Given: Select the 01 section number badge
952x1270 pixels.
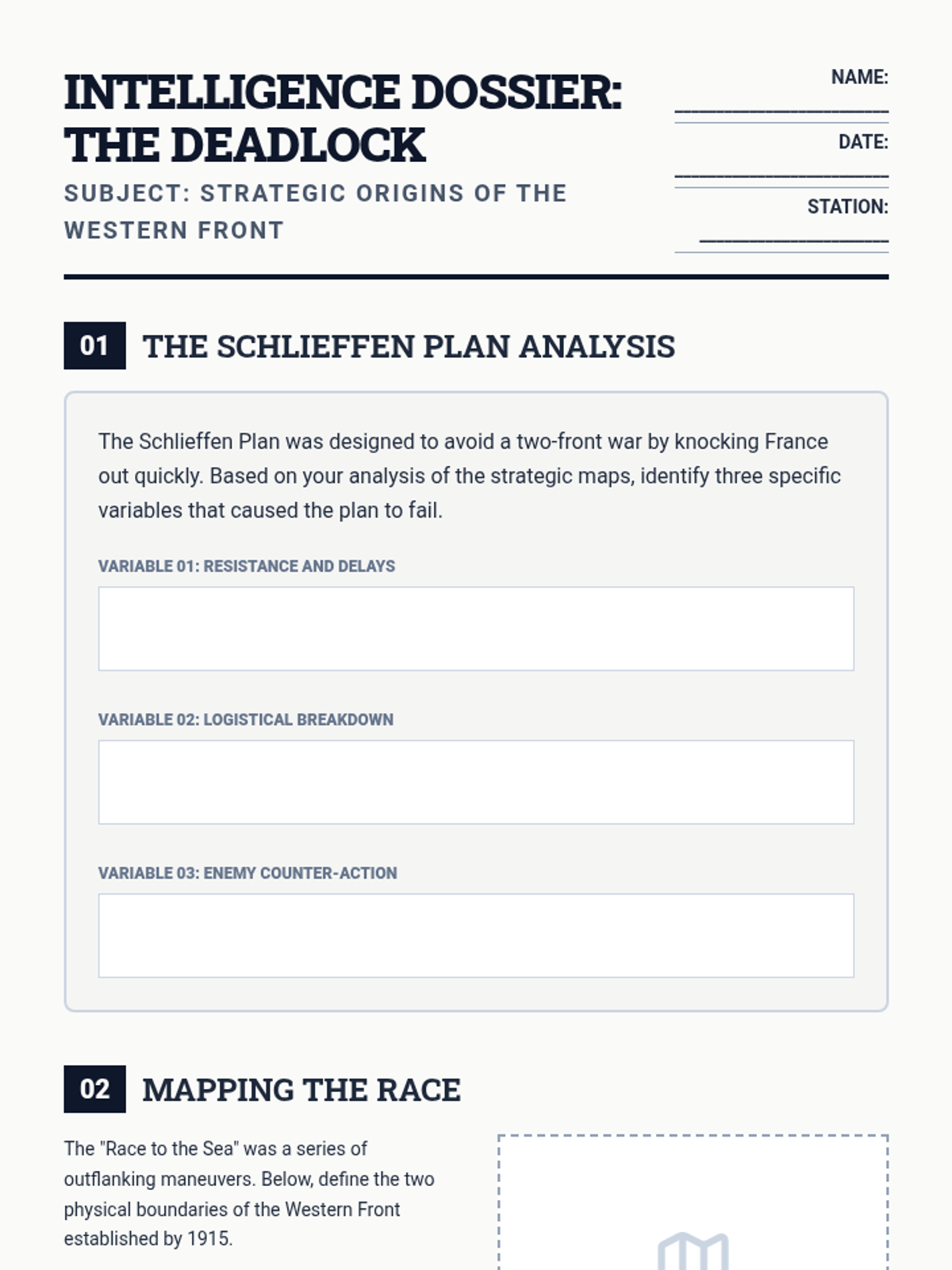Looking at the screenshot, I should [x=94, y=345].
